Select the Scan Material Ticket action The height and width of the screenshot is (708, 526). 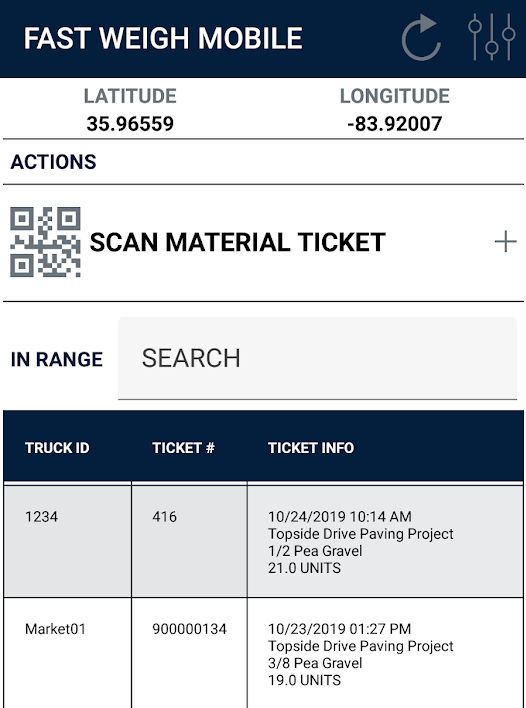tap(263, 242)
